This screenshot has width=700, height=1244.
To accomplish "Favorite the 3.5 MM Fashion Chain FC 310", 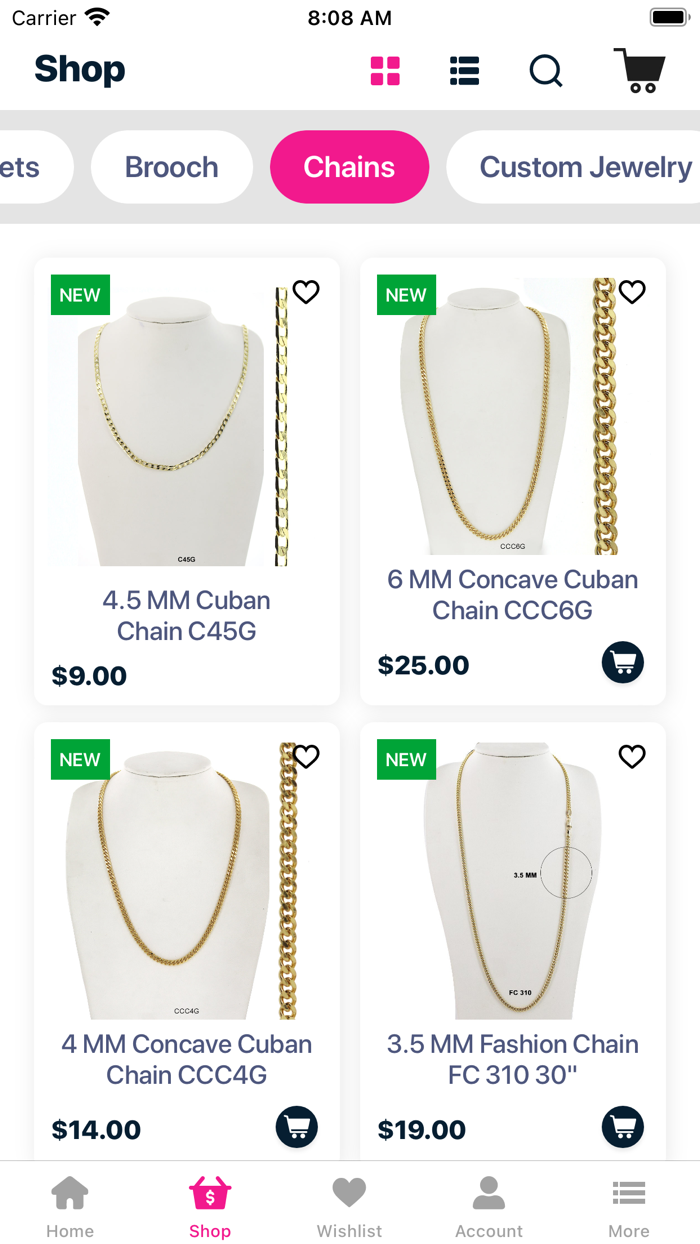I will pyautogui.click(x=632, y=757).
